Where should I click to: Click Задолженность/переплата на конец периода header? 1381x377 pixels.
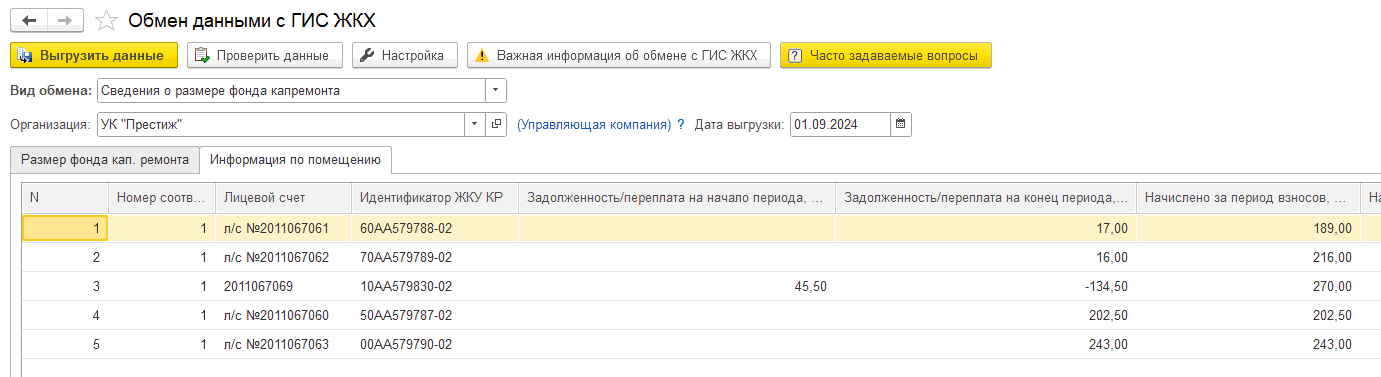986,198
